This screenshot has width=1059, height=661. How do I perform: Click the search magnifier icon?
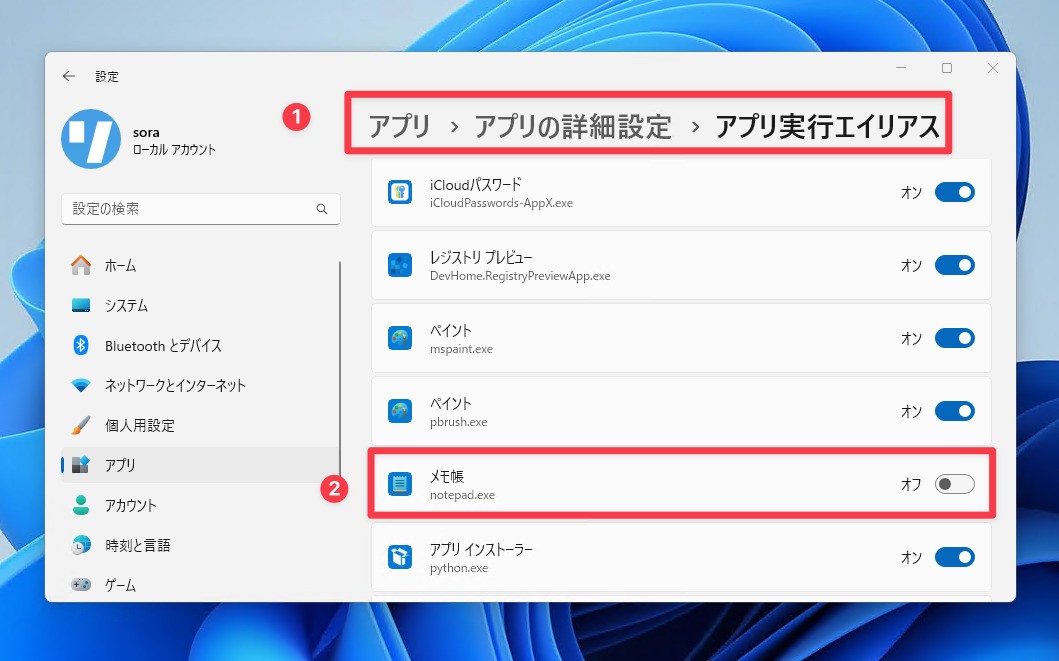[x=322, y=209]
